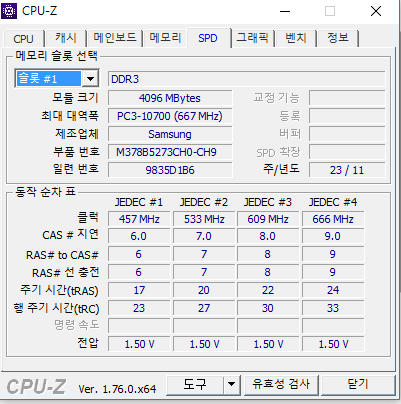Click the 도구 tools button
Image resolution: width=401 pixels, height=404 pixels.
[x=194, y=385]
